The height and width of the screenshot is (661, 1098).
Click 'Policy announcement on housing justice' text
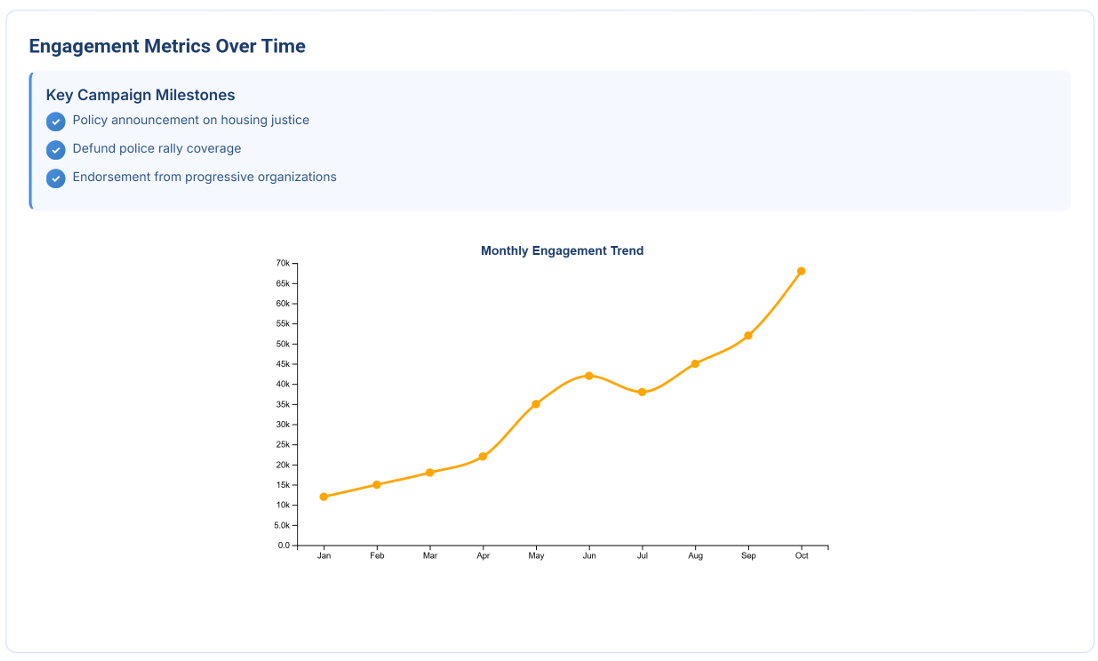(x=191, y=120)
